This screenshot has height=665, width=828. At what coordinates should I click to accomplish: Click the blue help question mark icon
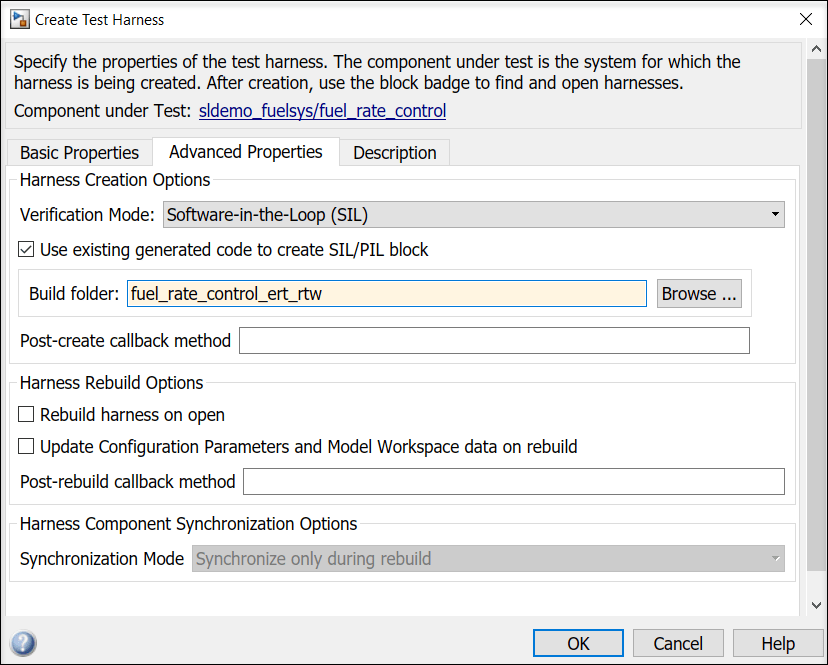pos(24,643)
